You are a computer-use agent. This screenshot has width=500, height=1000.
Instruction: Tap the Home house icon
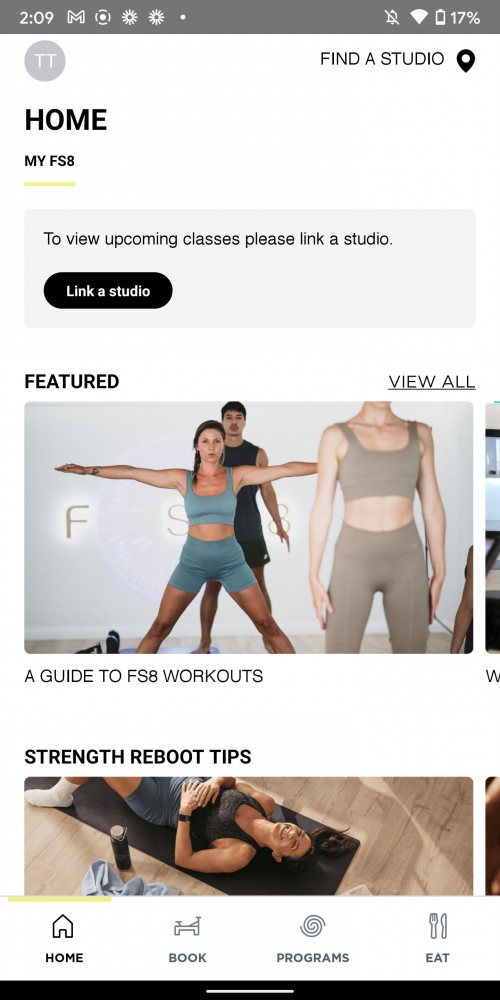coord(62,925)
